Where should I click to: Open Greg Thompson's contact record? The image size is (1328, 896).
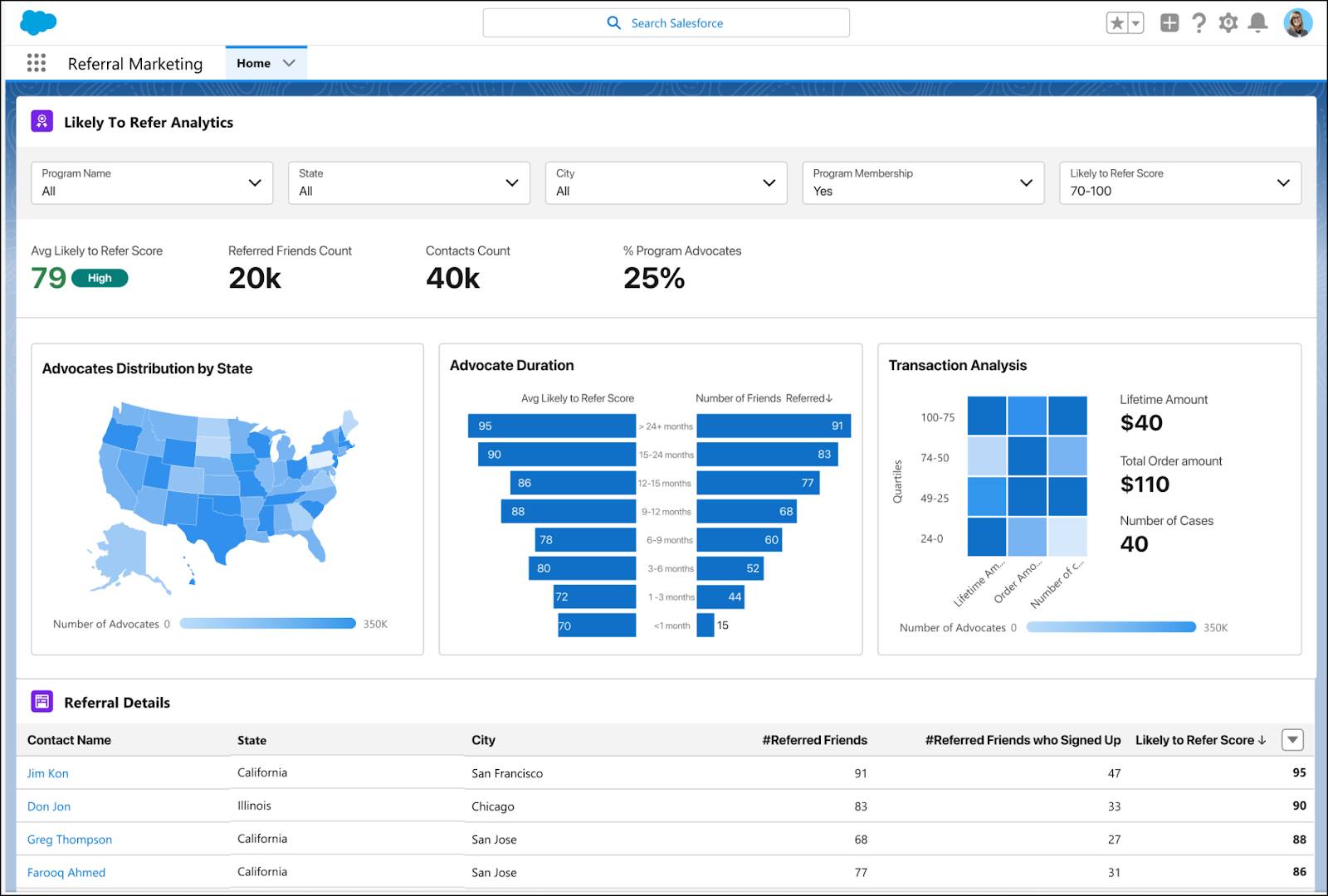70,839
